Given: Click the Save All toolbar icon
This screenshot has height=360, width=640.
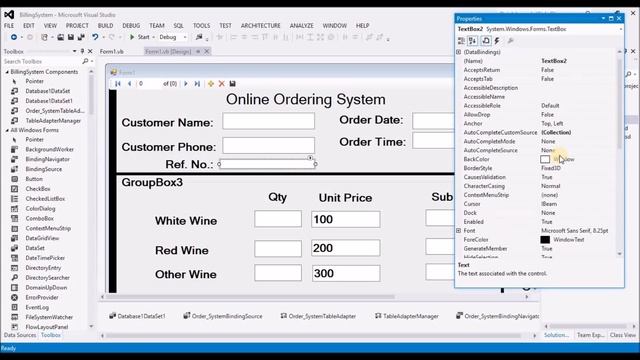Looking at the screenshot, I should point(81,37).
